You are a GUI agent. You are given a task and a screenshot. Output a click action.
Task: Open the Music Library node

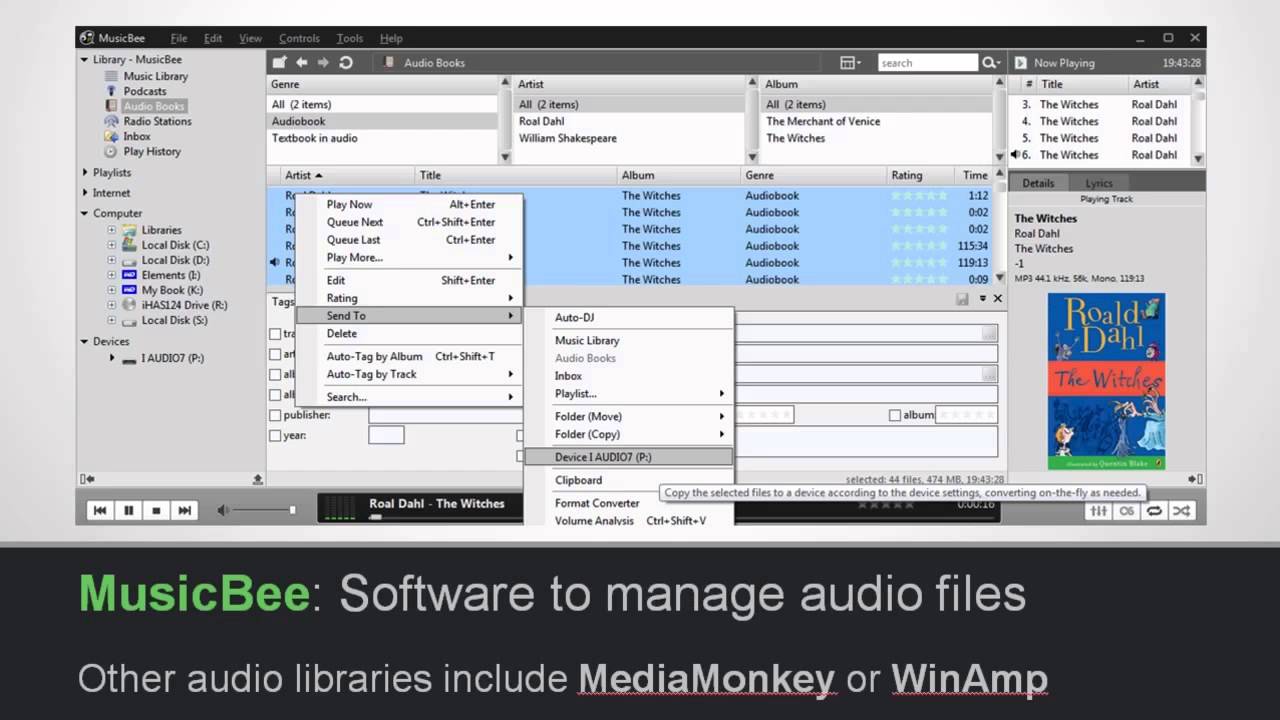155,76
